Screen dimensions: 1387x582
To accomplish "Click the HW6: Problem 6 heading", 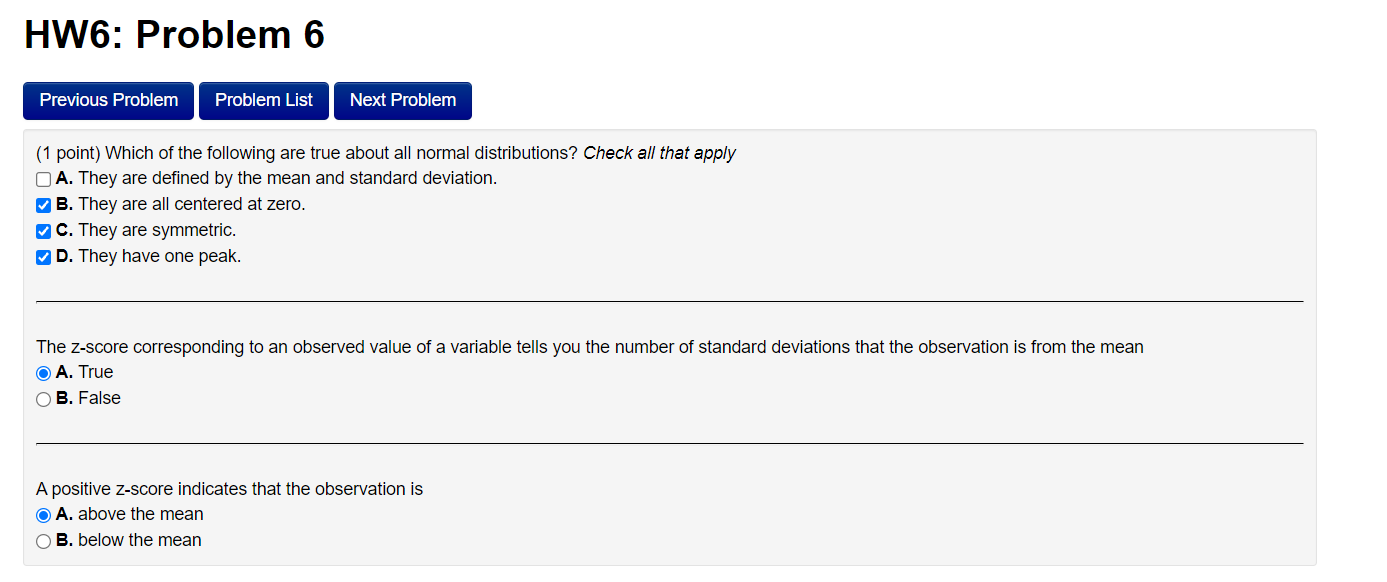I will 174,34.
